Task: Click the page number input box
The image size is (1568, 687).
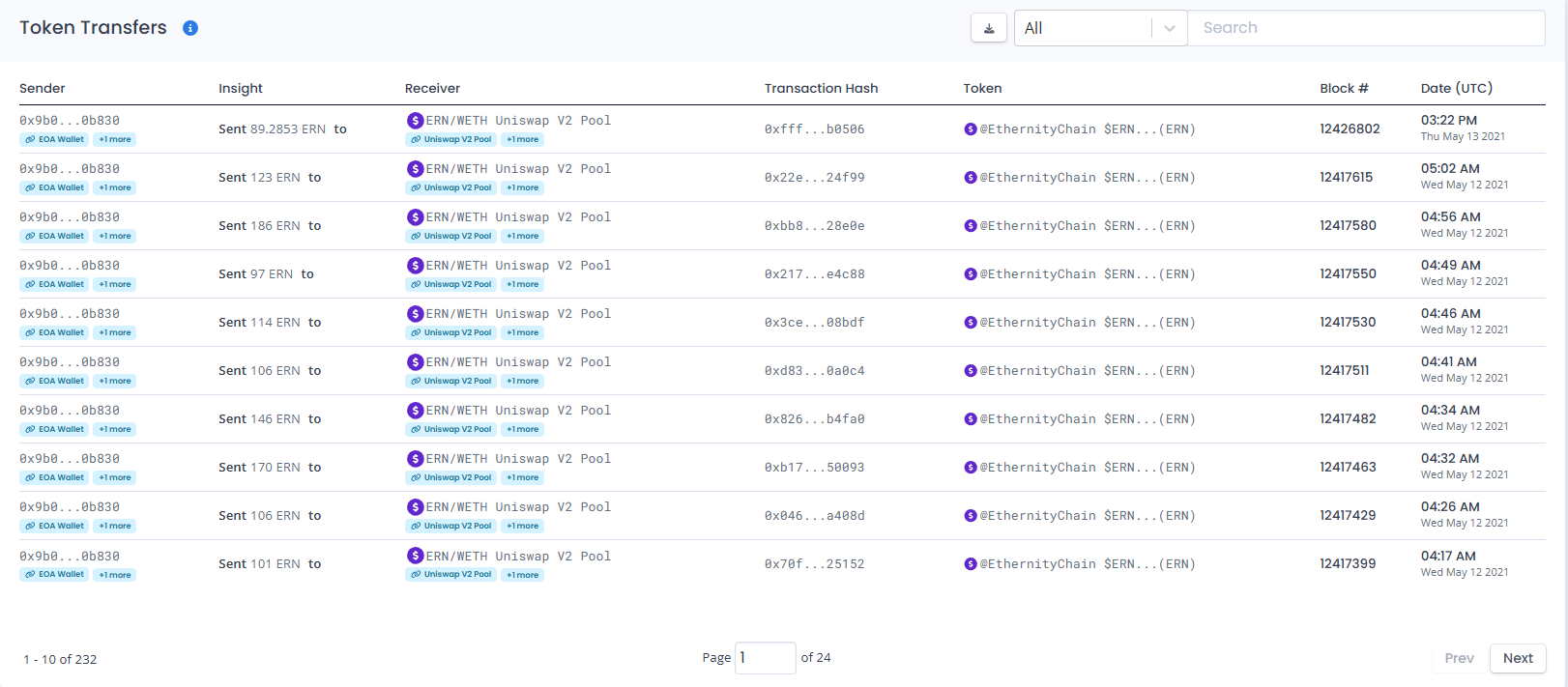Action: click(765, 658)
